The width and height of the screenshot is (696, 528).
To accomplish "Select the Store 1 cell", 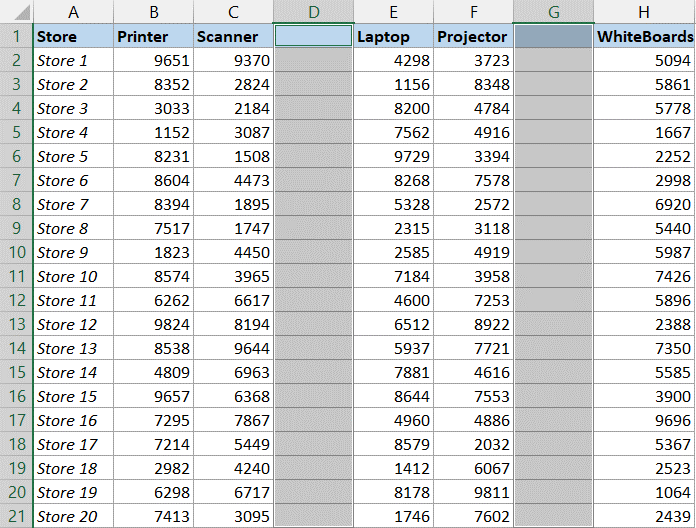I will coord(73,60).
